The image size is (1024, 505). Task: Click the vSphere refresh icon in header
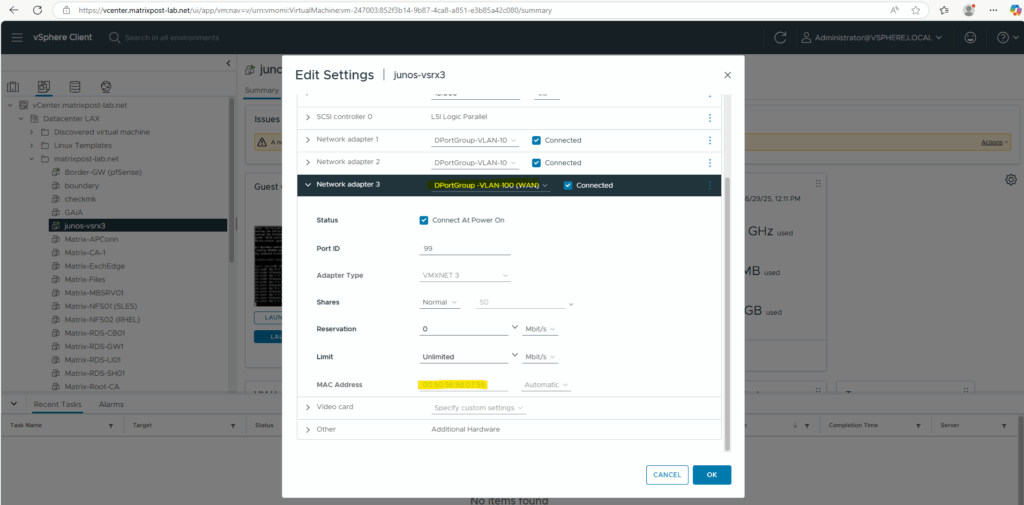coord(780,37)
